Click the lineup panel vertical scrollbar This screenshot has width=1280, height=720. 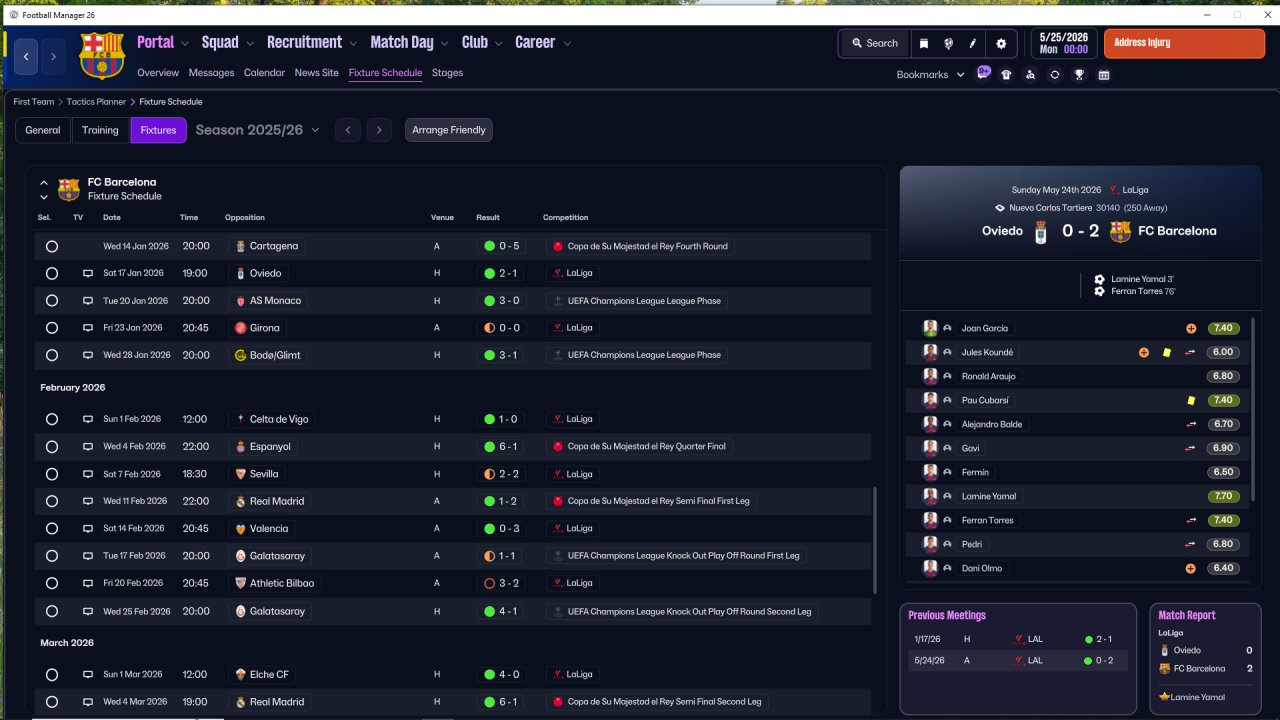point(1253,410)
